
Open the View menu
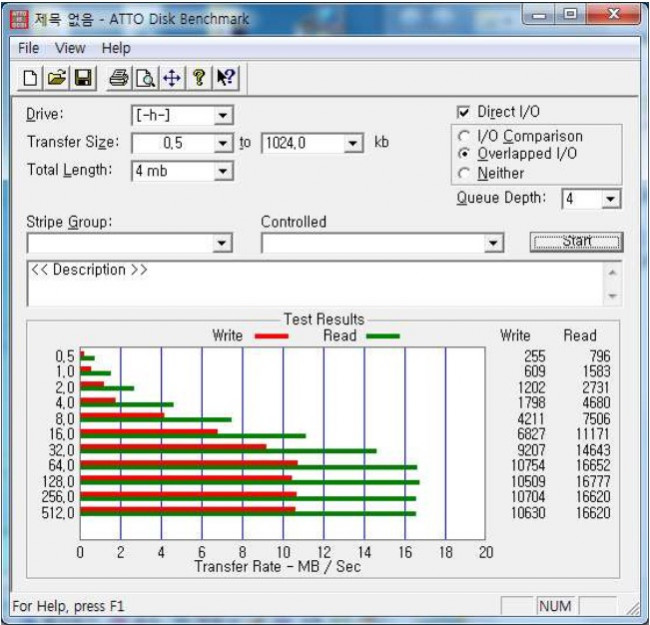coord(70,48)
